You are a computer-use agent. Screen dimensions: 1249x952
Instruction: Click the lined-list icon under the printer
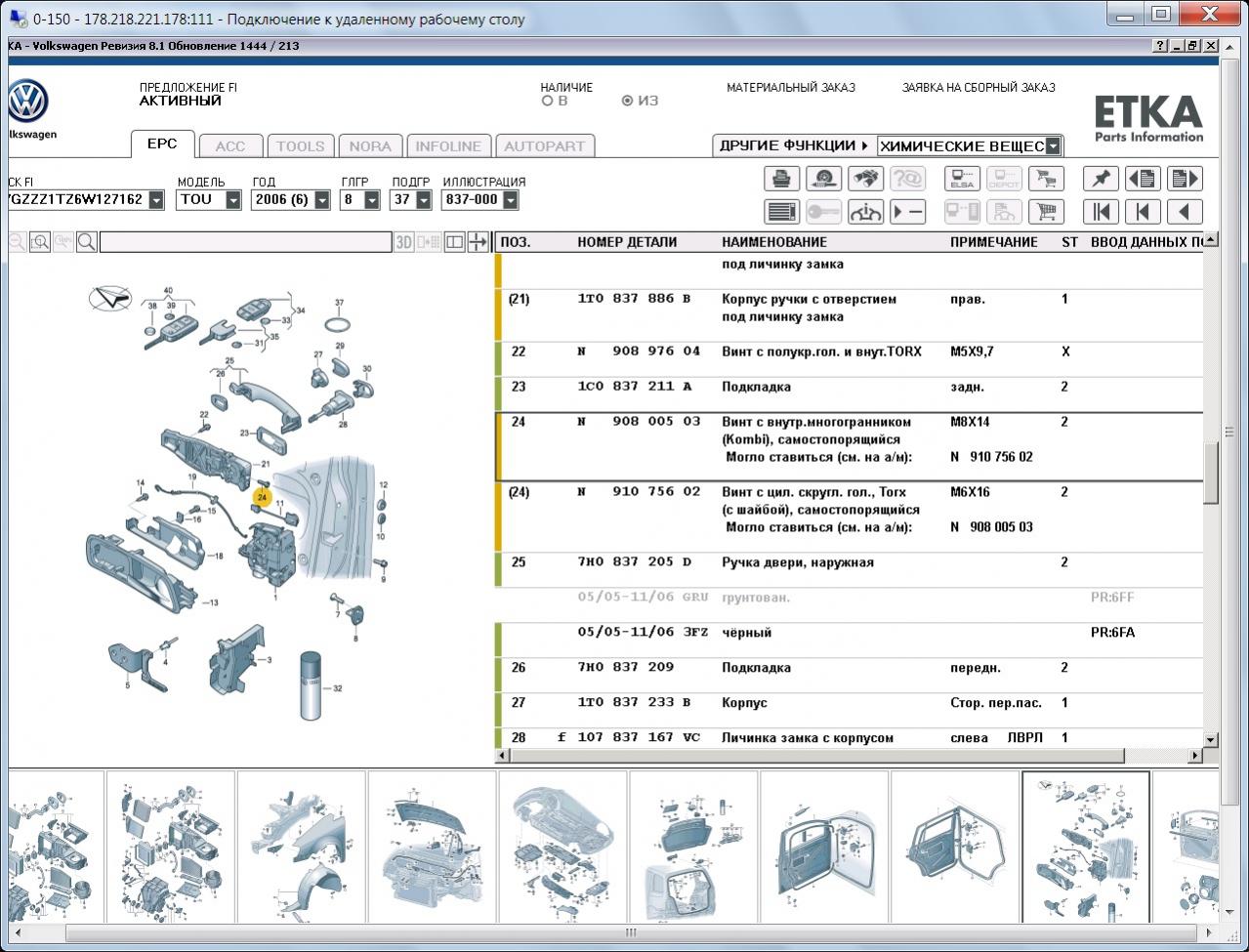click(781, 211)
